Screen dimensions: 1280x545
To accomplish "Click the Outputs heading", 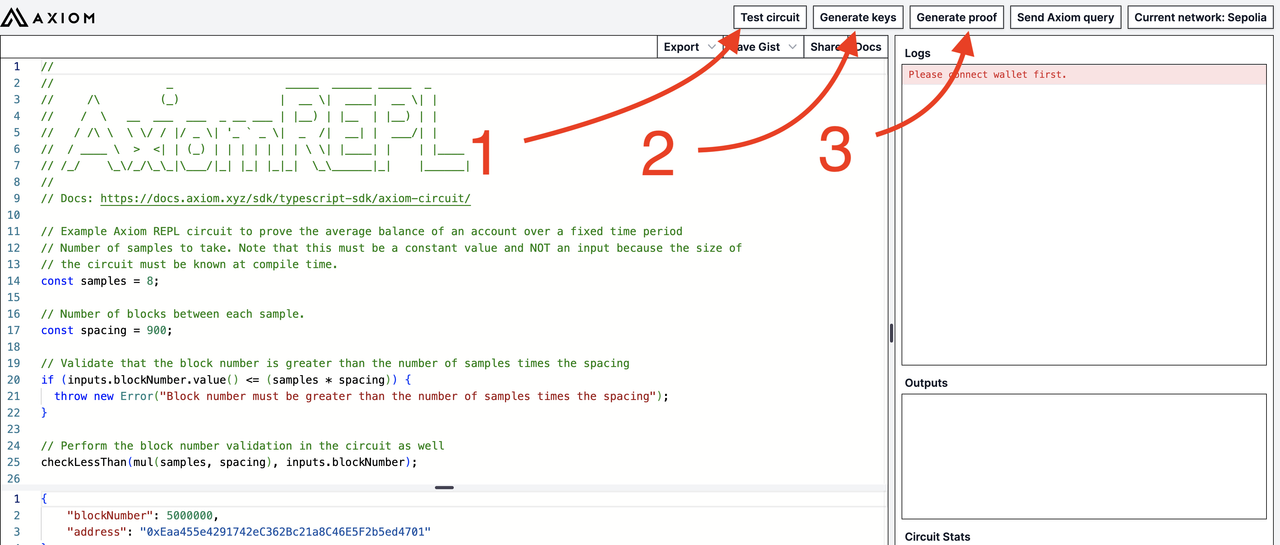I will [926, 383].
